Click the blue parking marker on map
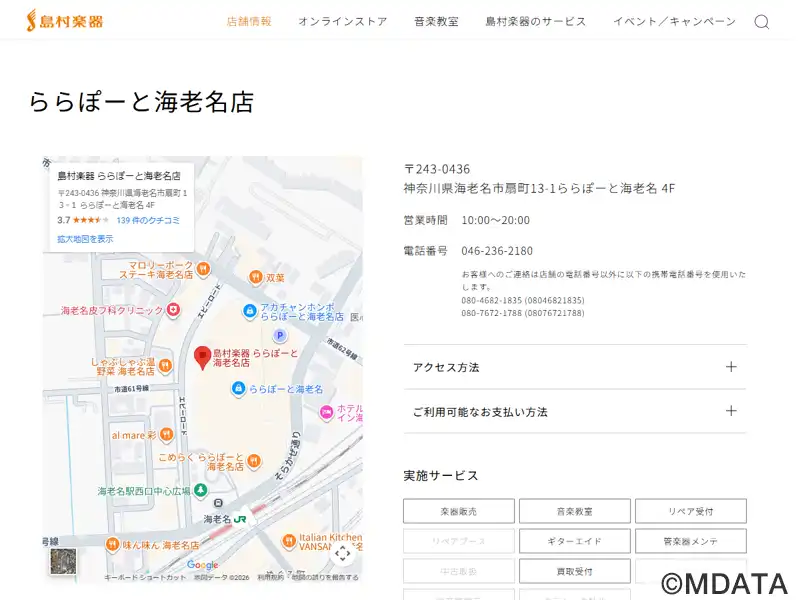This screenshot has width=800, height=600. pos(280,336)
